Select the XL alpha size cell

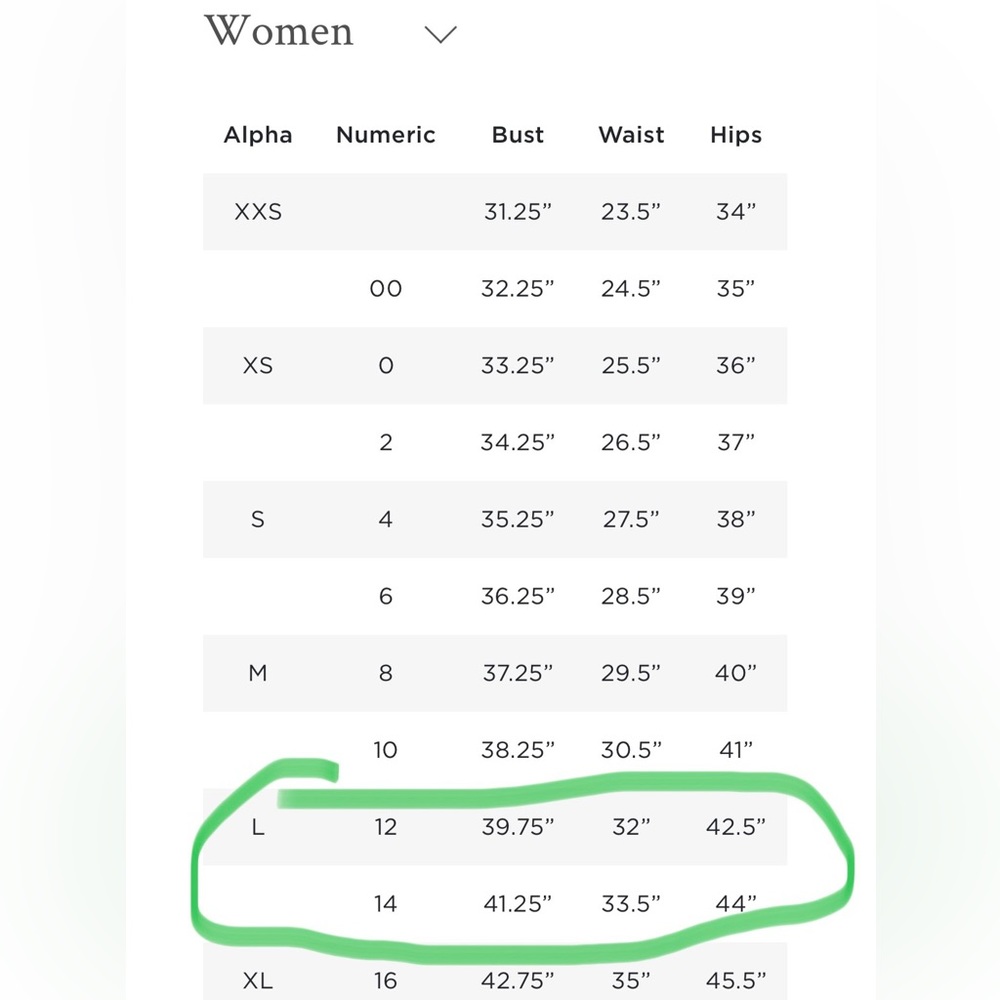tap(258, 981)
